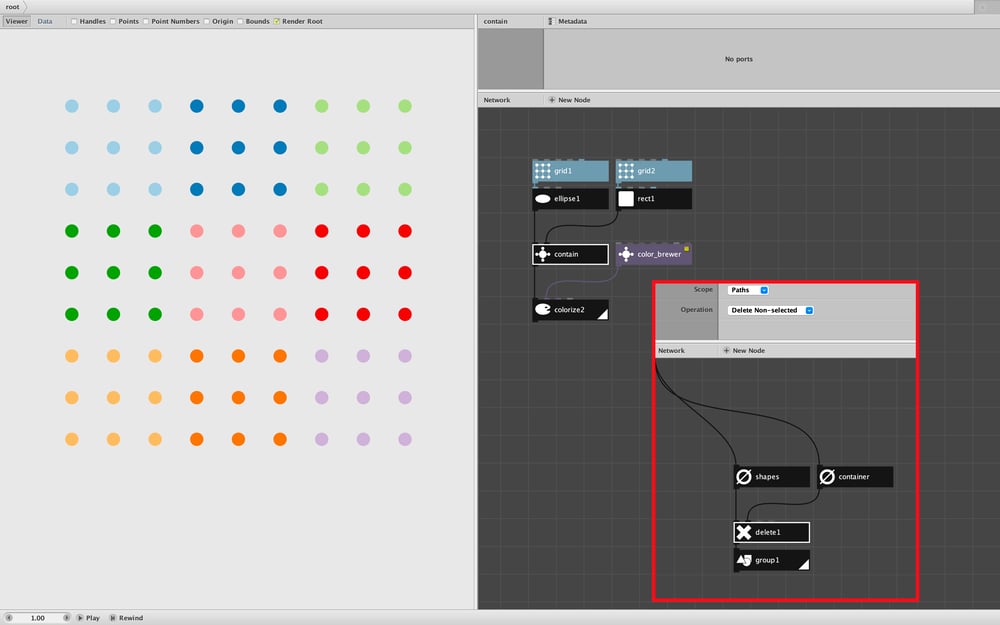Start animation with the Play button
1000x625 pixels.
pyautogui.click(x=89, y=618)
